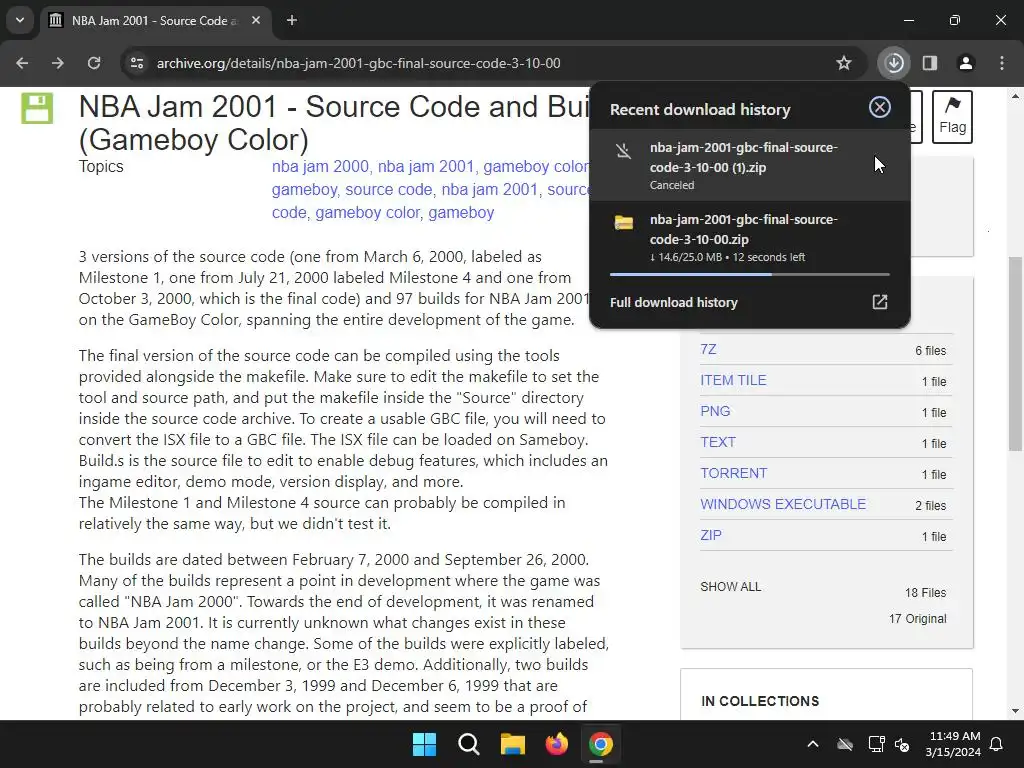Click the OneDrive tray icon
Image resolution: width=1024 pixels, height=768 pixels.
845,744
